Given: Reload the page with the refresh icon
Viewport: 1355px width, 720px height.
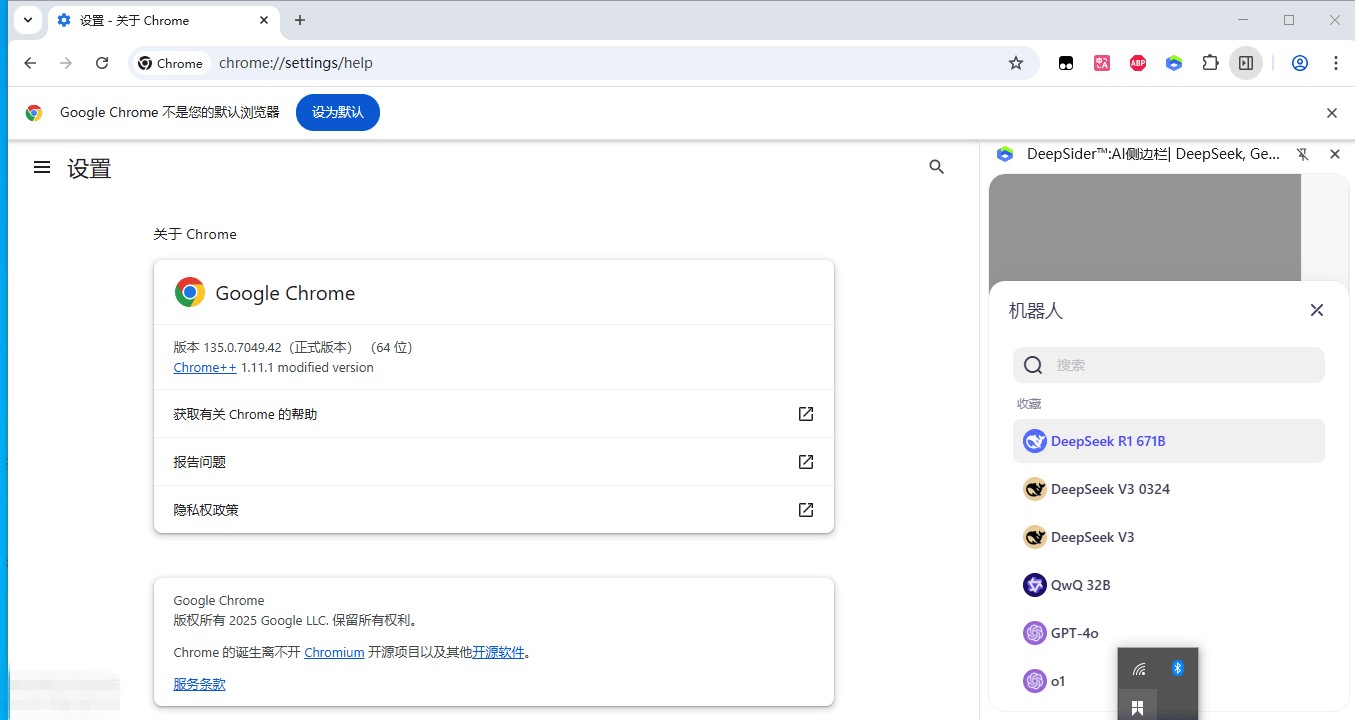Looking at the screenshot, I should click(102, 63).
